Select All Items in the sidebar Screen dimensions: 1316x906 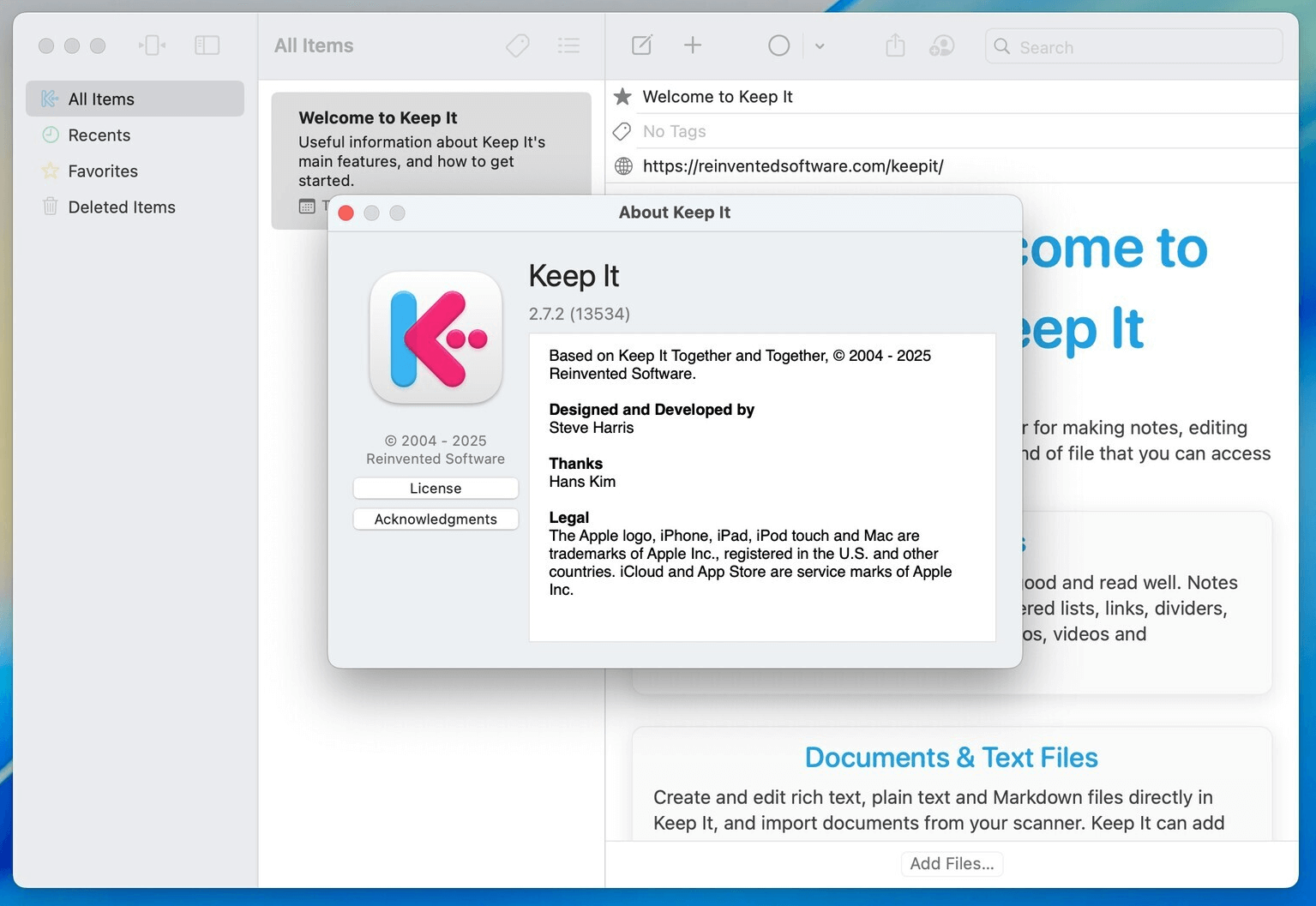(x=103, y=99)
